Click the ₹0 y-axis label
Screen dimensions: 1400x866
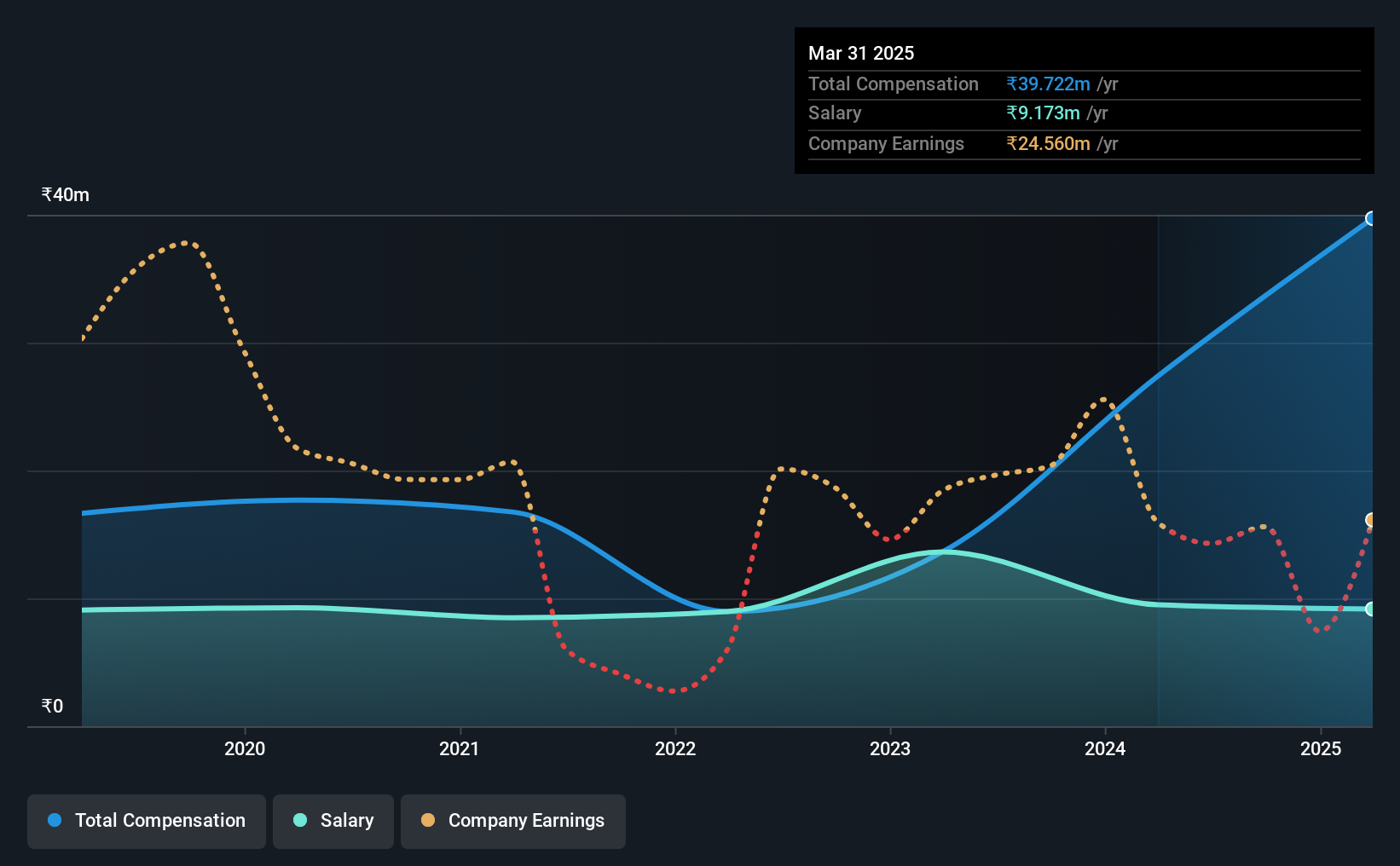pos(52,706)
